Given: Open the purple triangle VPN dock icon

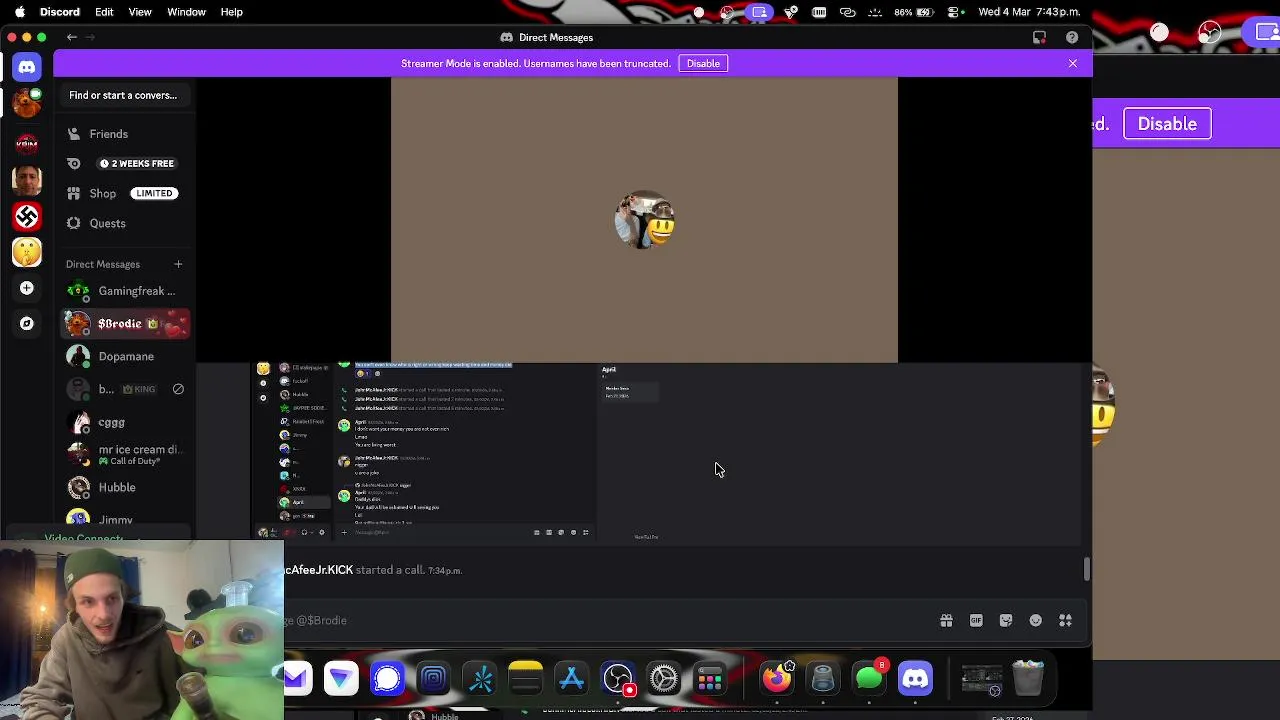Looking at the screenshot, I should [341, 679].
